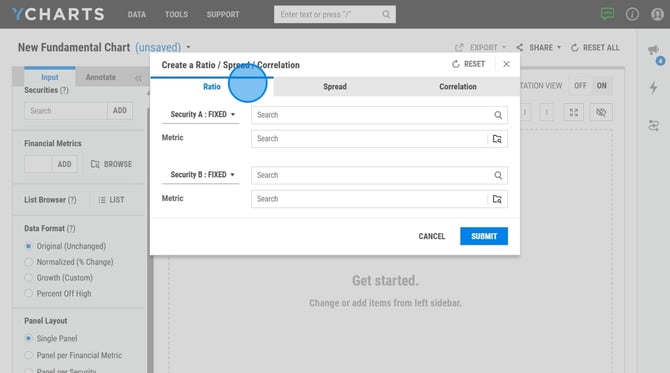This screenshot has height=373, width=670.
Task: Click ADD next to Securities search
Action: coord(120,111)
